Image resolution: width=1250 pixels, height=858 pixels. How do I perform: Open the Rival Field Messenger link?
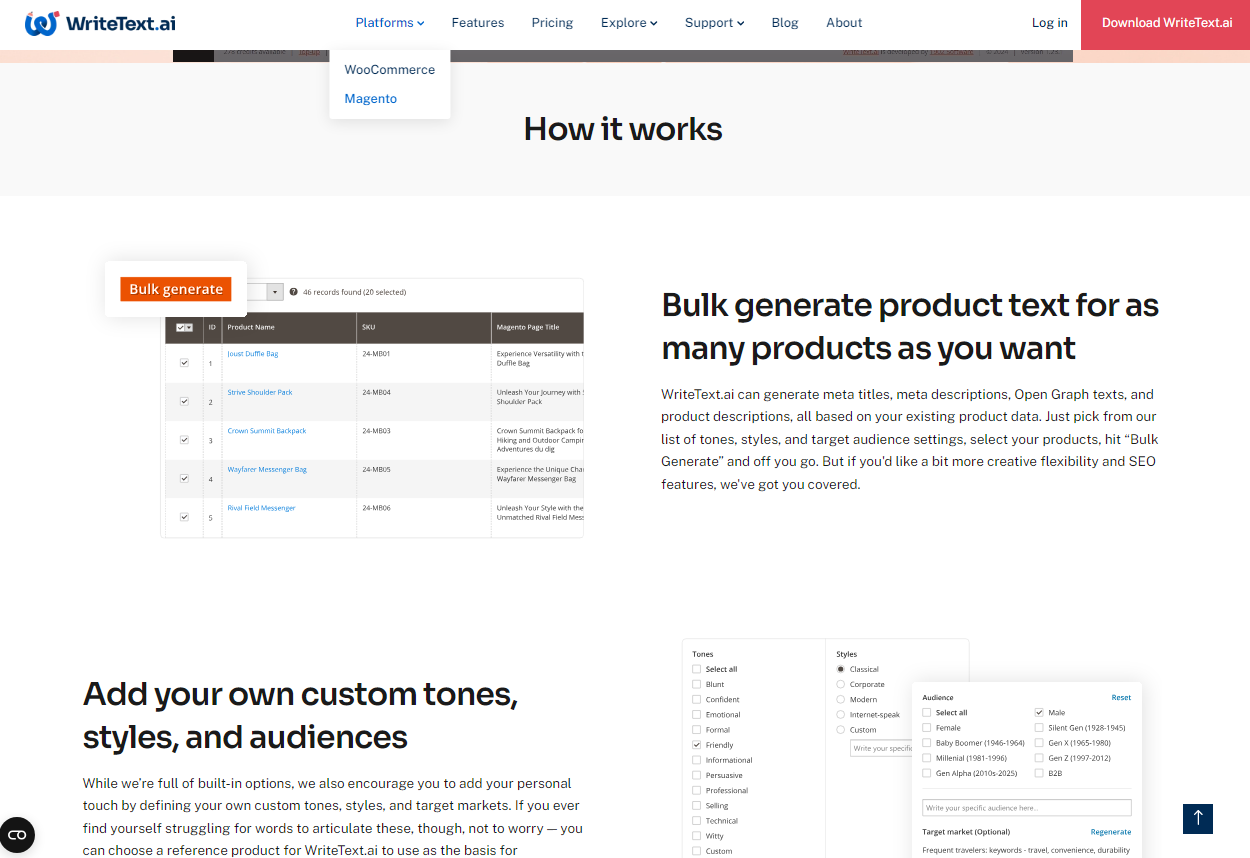click(261, 508)
